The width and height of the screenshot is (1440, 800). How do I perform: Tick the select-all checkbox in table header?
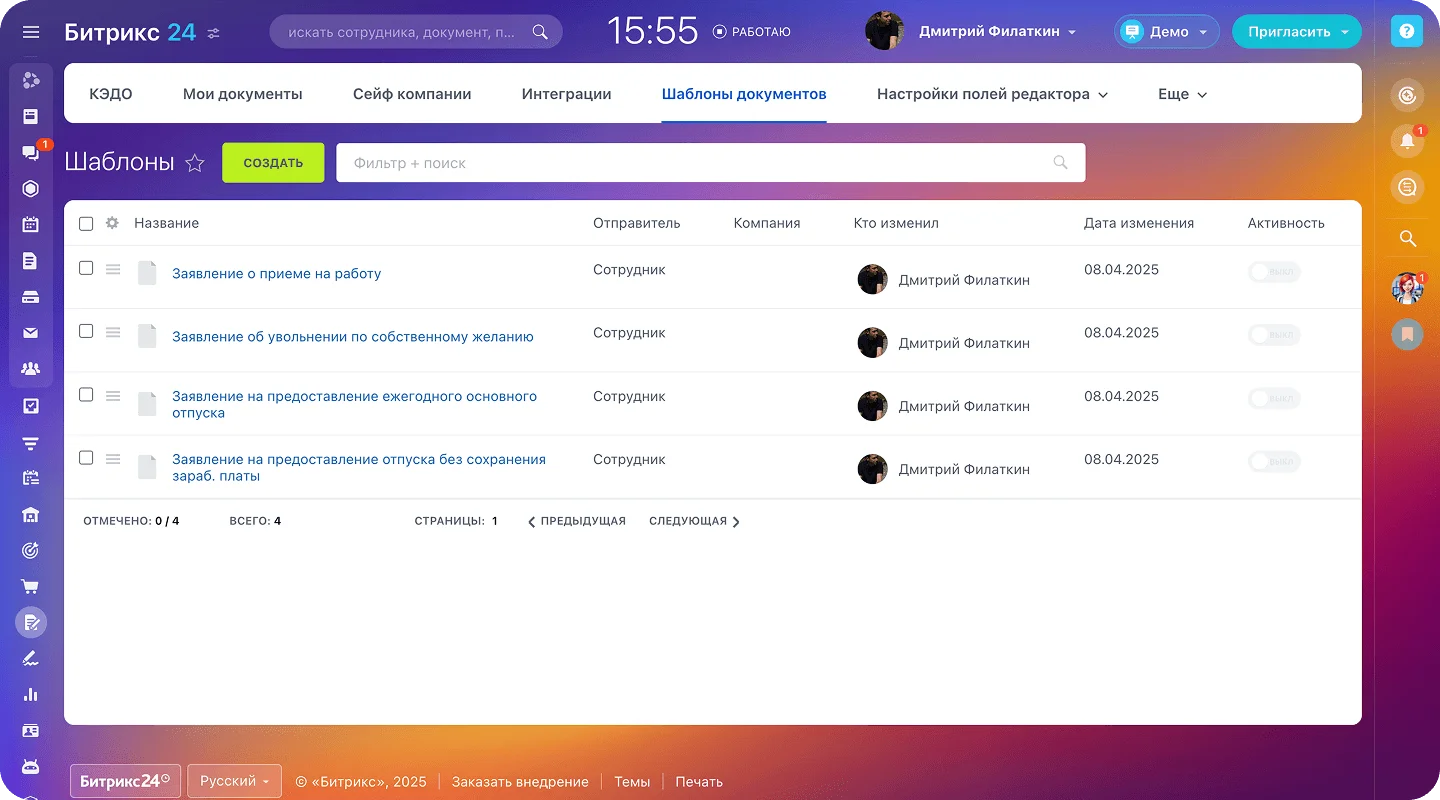coord(86,224)
